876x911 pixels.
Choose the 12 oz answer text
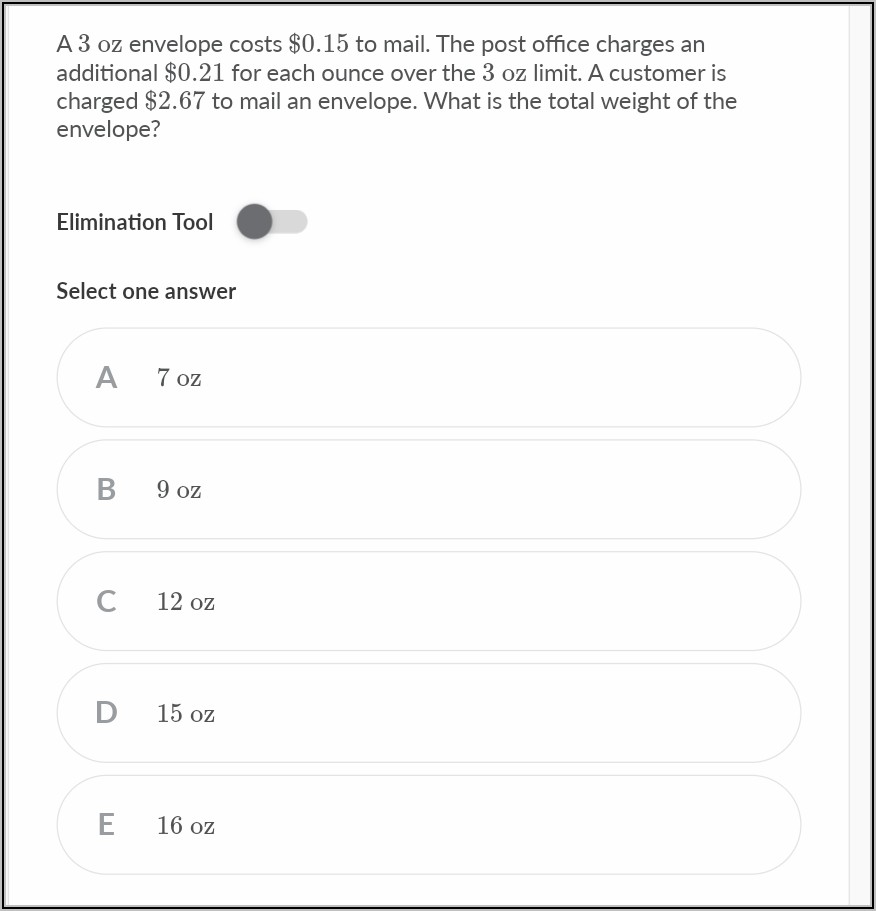click(185, 602)
